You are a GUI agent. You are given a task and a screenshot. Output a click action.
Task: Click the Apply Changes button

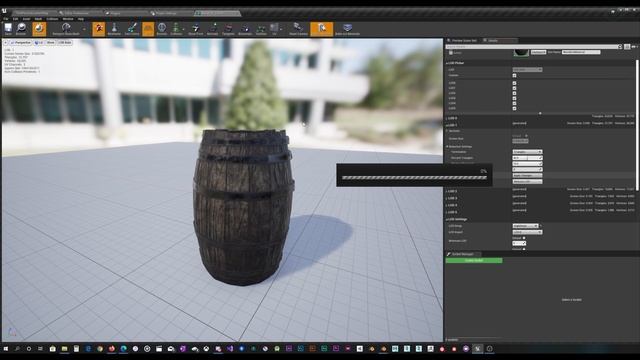[x=527, y=176]
